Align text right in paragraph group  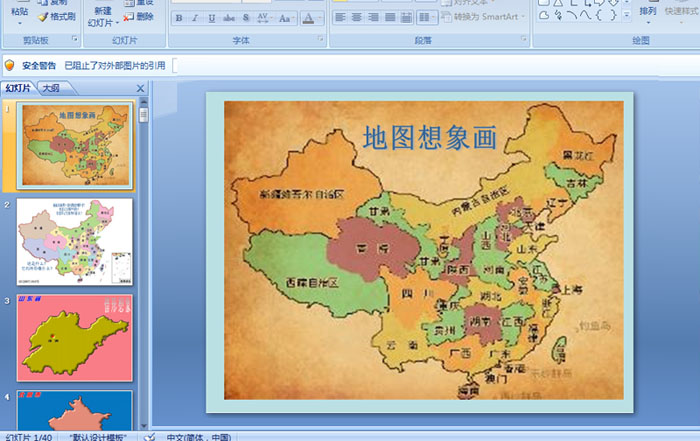[373, 17]
